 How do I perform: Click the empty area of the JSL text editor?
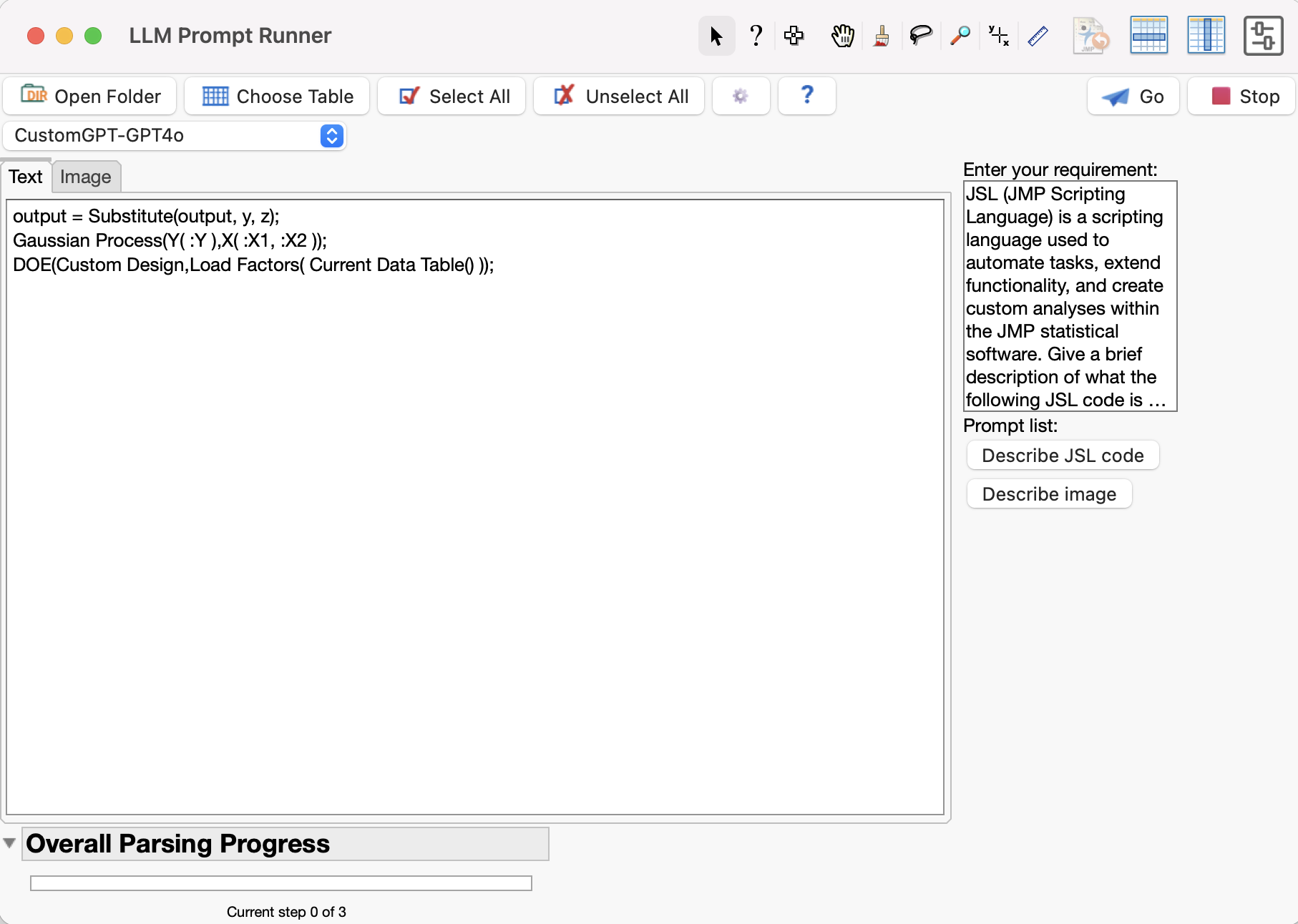[x=475, y=544]
